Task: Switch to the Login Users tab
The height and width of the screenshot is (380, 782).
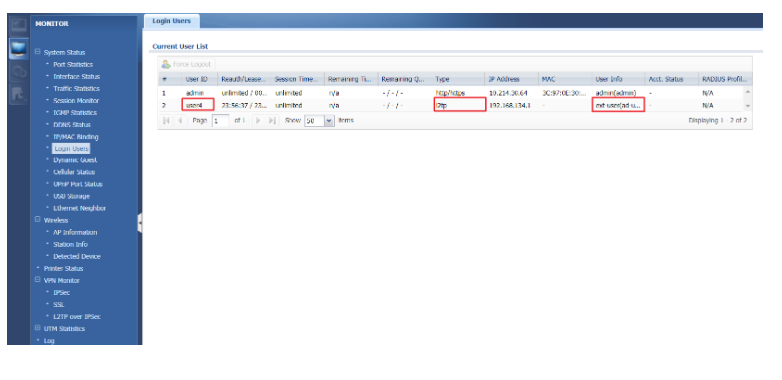Action: [x=172, y=21]
